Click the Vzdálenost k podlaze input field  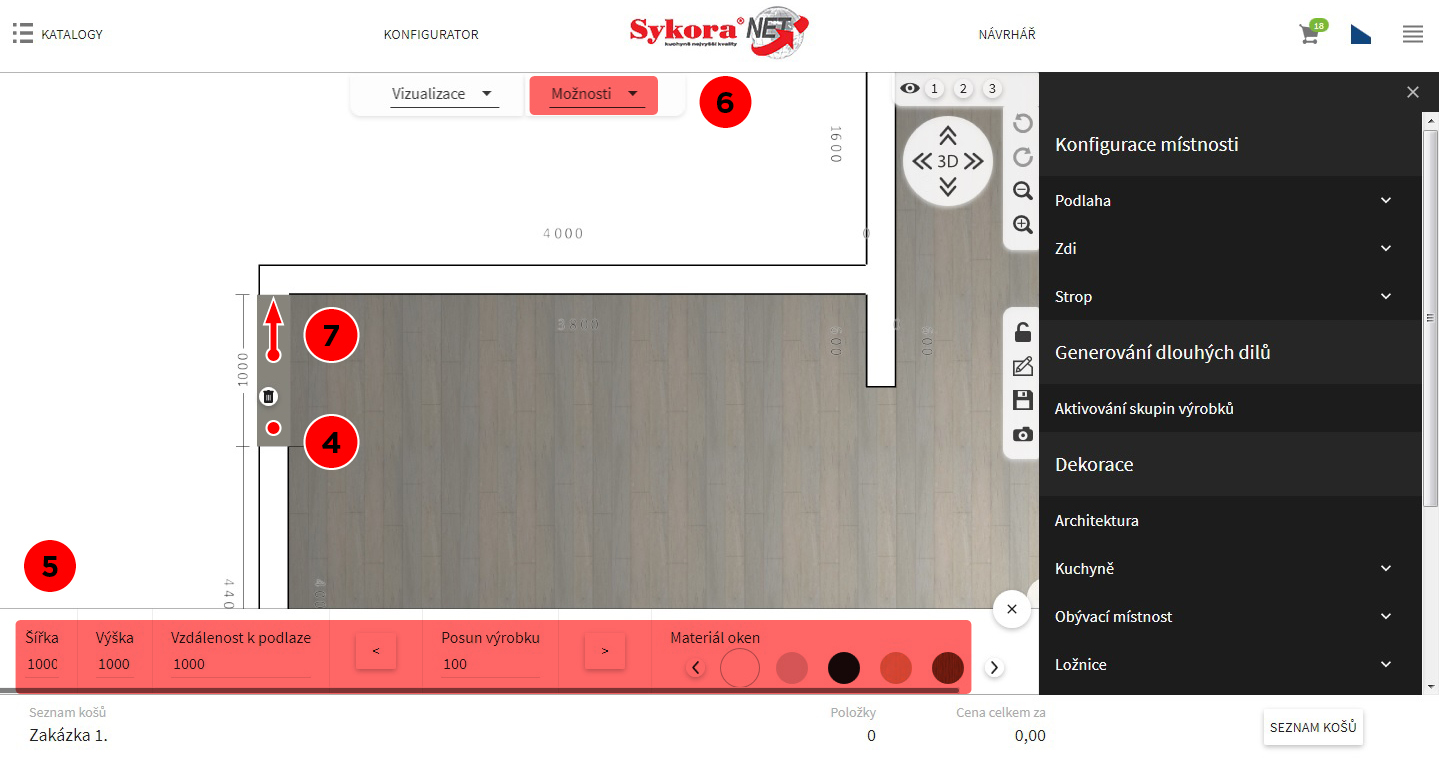pos(240,664)
